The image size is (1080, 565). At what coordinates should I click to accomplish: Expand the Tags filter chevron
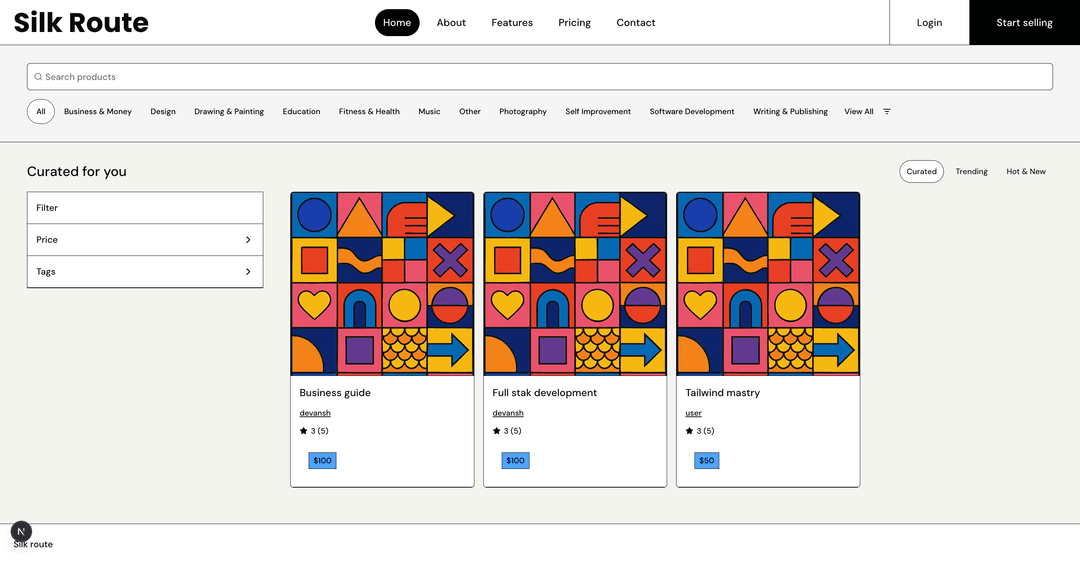tap(248, 272)
